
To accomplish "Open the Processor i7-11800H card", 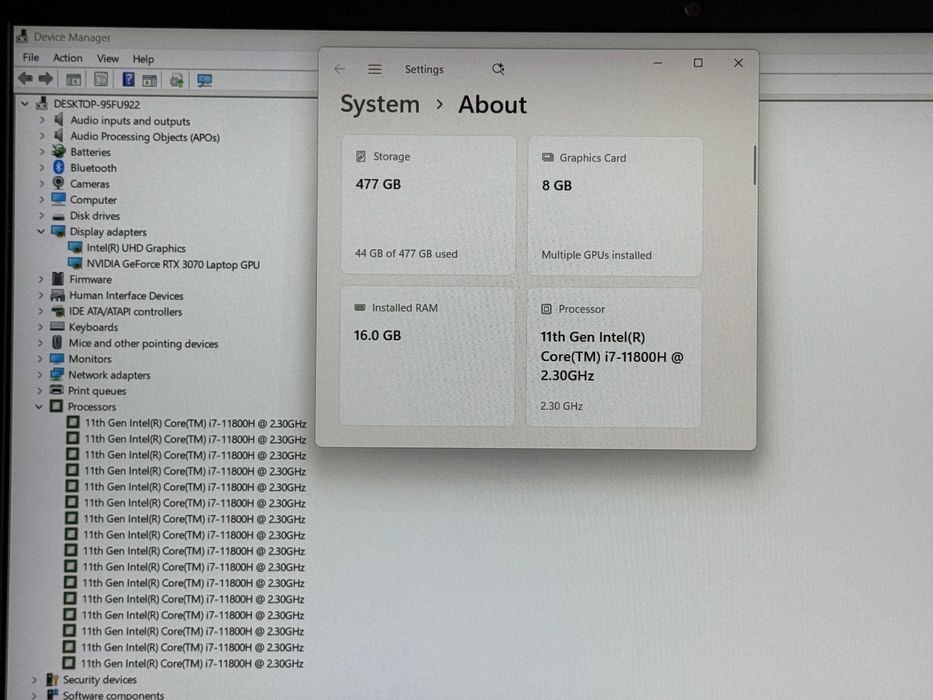I will pyautogui.click(x=613, y=357).
